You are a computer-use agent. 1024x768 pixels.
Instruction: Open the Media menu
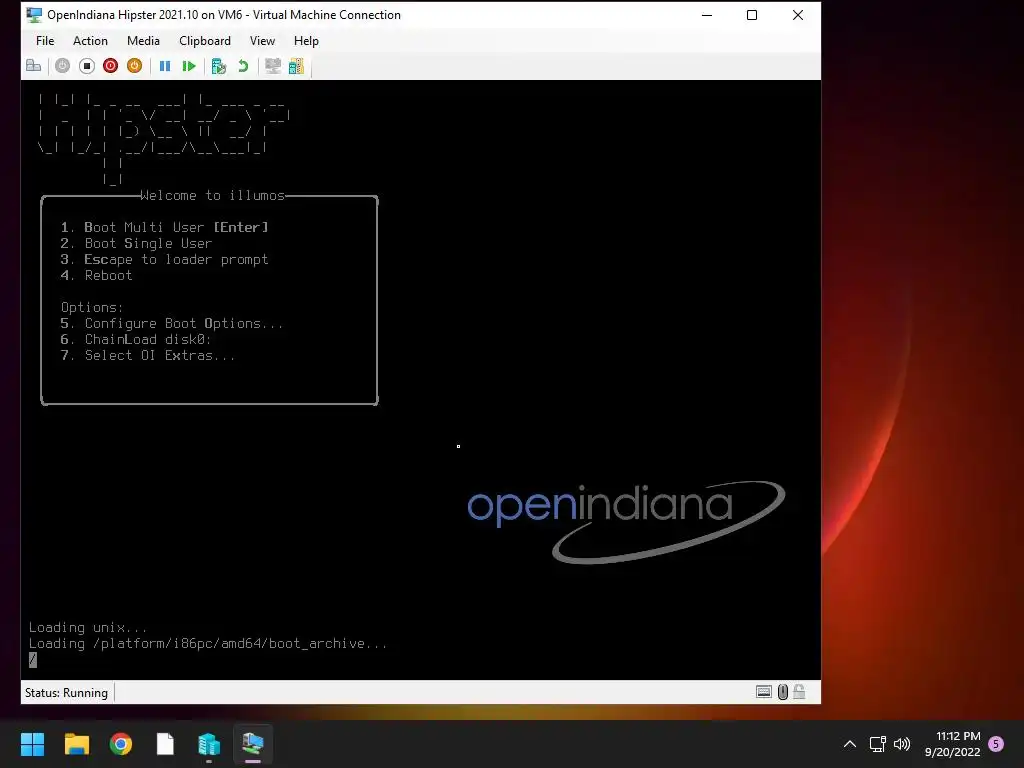click(143, 40)
